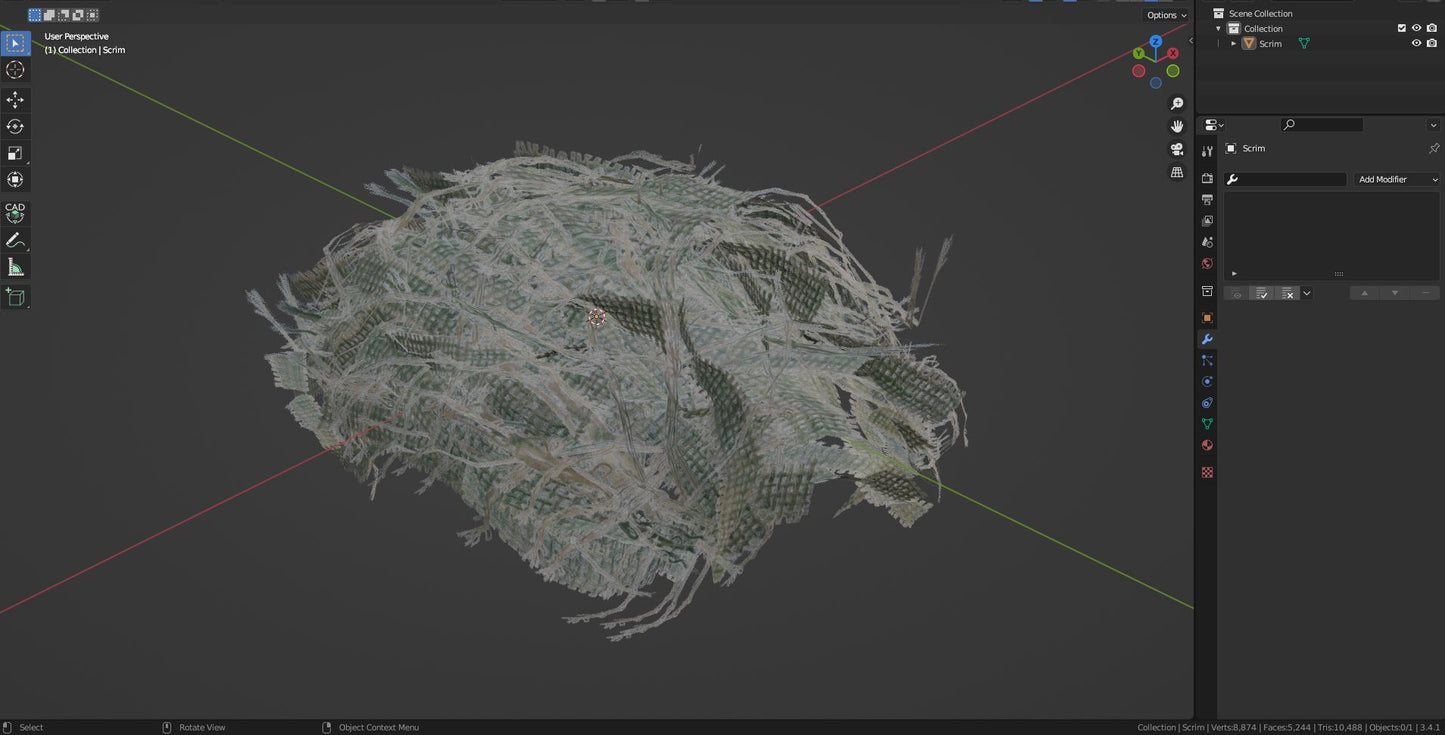The image size is (1445, 735).
Task: Click the CAD transform tool
Action: pyautogui.click(x=15, y=213)
